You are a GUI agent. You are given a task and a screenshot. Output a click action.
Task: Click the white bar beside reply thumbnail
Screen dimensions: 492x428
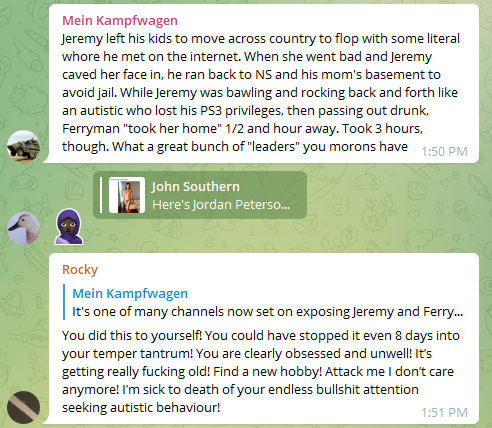tap(101, 195)
